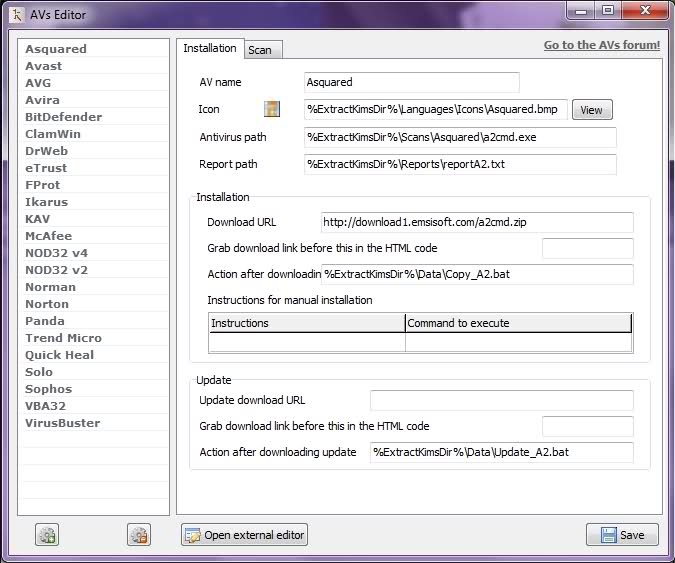This screenshot has width=675, height=563.
Task: Click the Instructions column header
Action: pos(307,323)
